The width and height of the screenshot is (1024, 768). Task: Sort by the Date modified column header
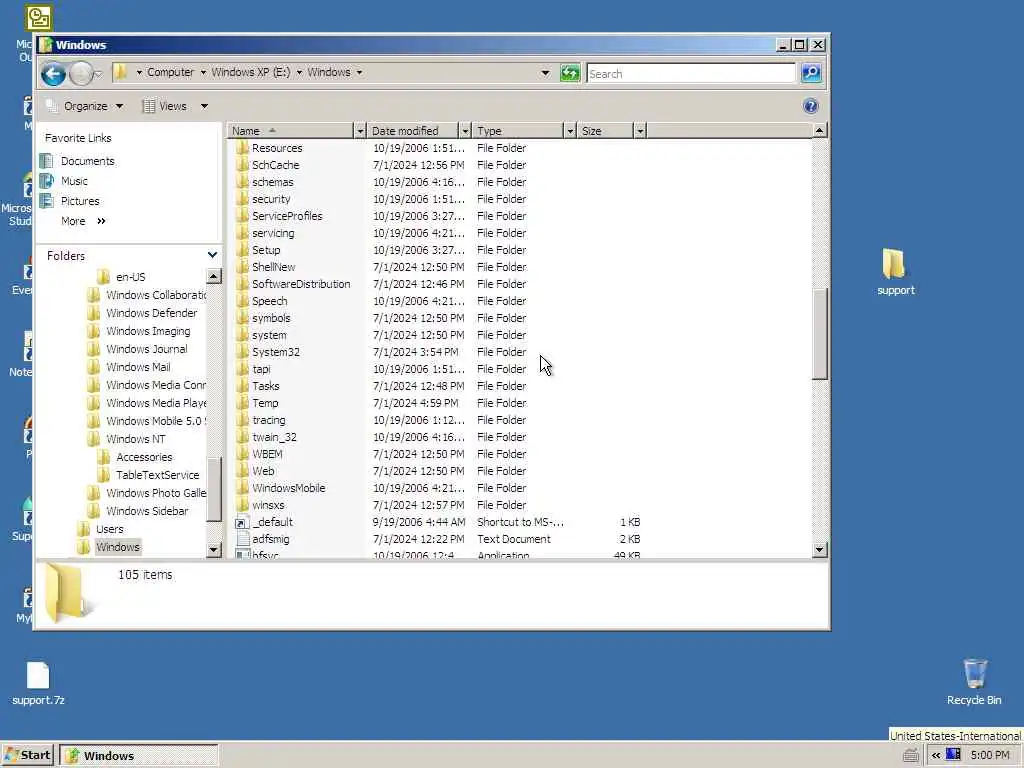413,131
